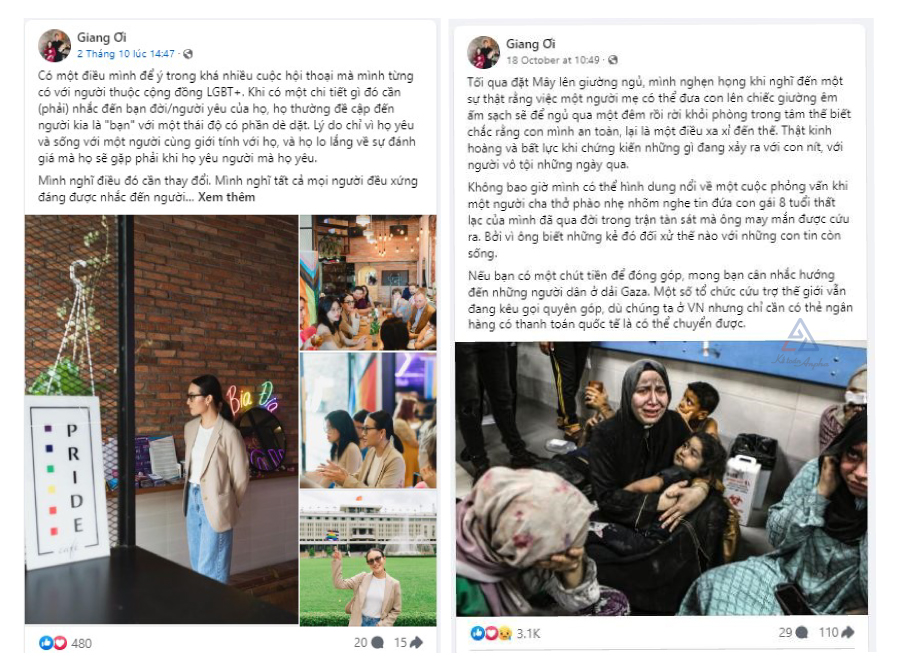
Task: Expand post text with Xem thêm
Action: tap(226, 197)
